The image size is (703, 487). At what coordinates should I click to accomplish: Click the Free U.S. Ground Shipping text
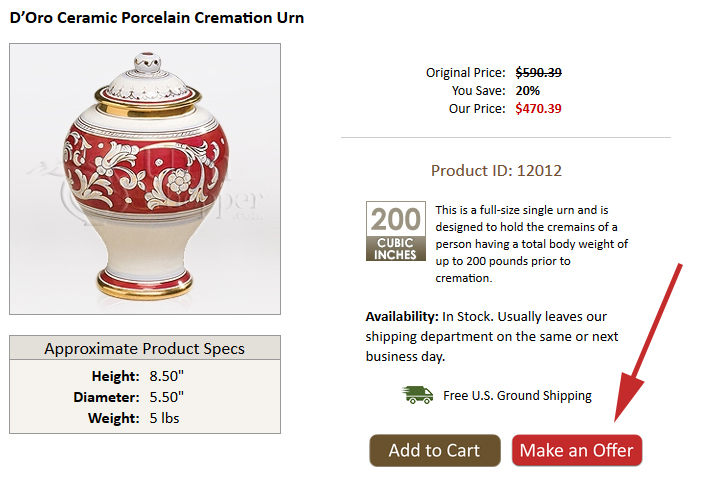[x=517, y=395]
